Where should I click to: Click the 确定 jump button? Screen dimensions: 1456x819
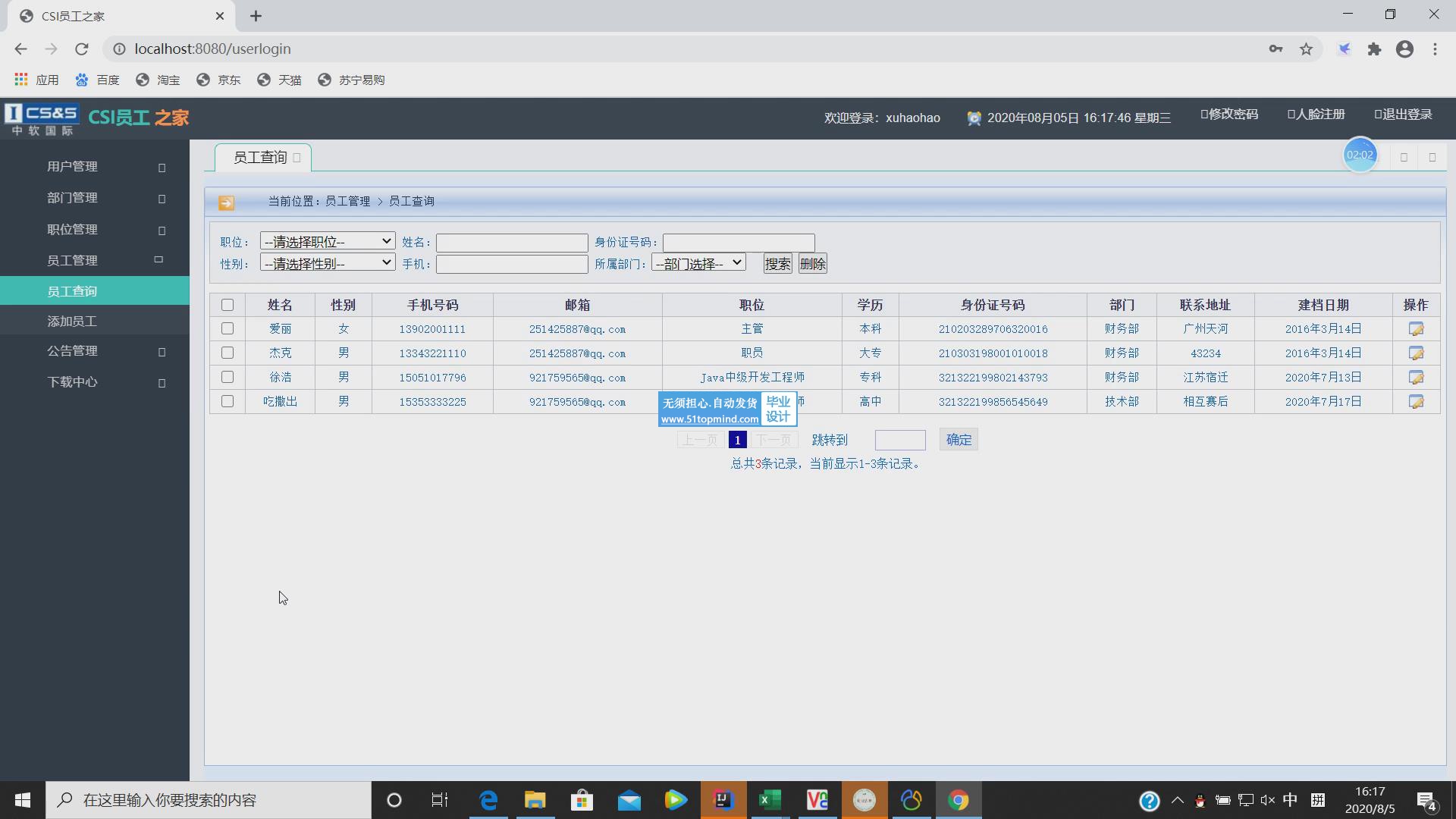[x=959, y=440]
